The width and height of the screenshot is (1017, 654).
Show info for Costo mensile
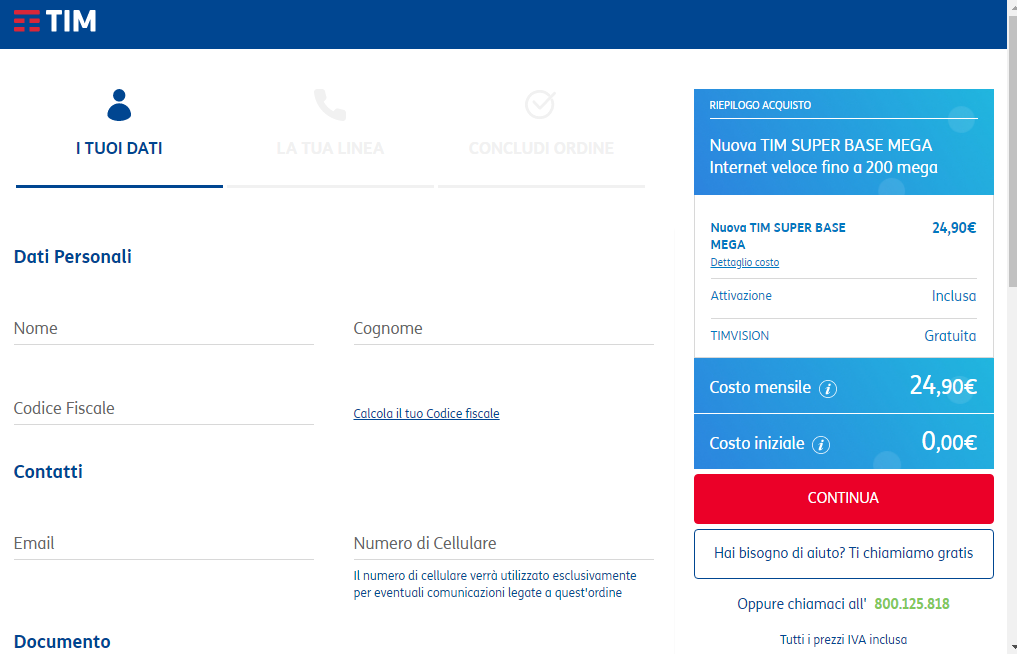pos(828,389)
